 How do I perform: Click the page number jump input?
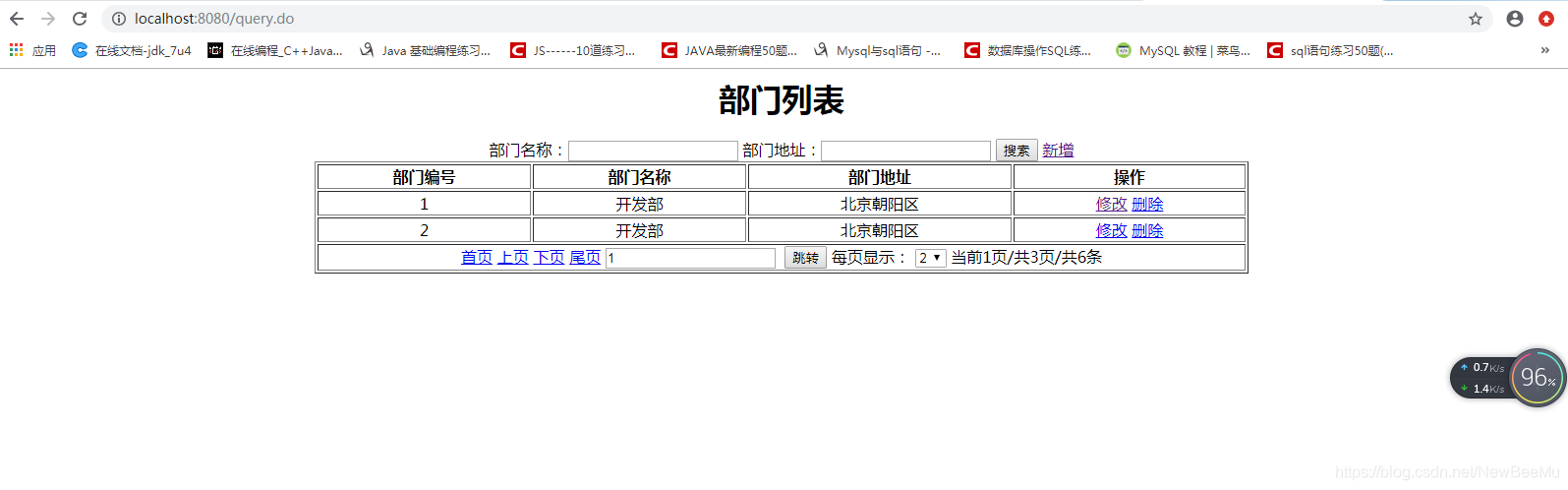[x=690, y=258]
